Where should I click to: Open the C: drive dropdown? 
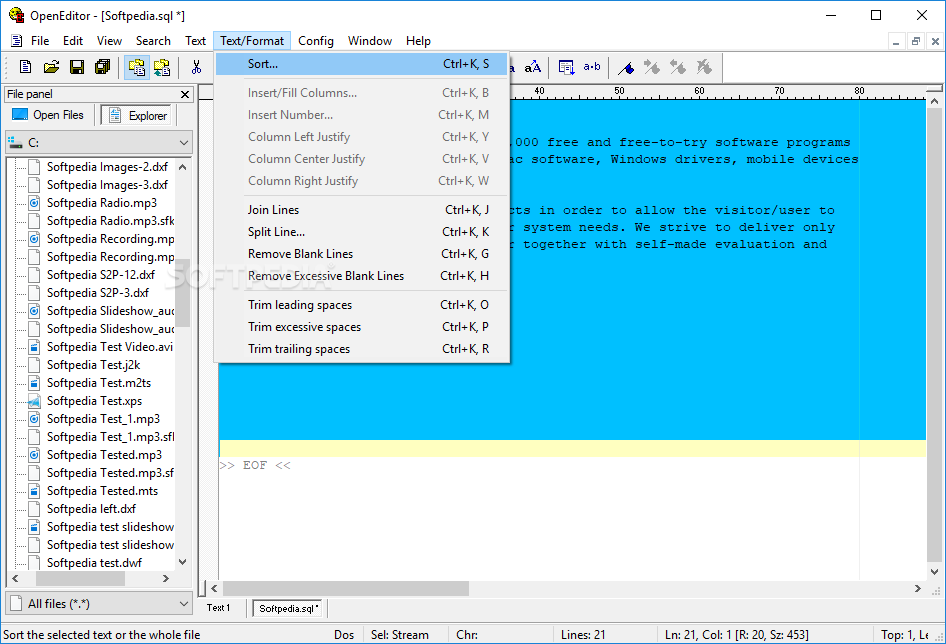click(x=98, y=143)
